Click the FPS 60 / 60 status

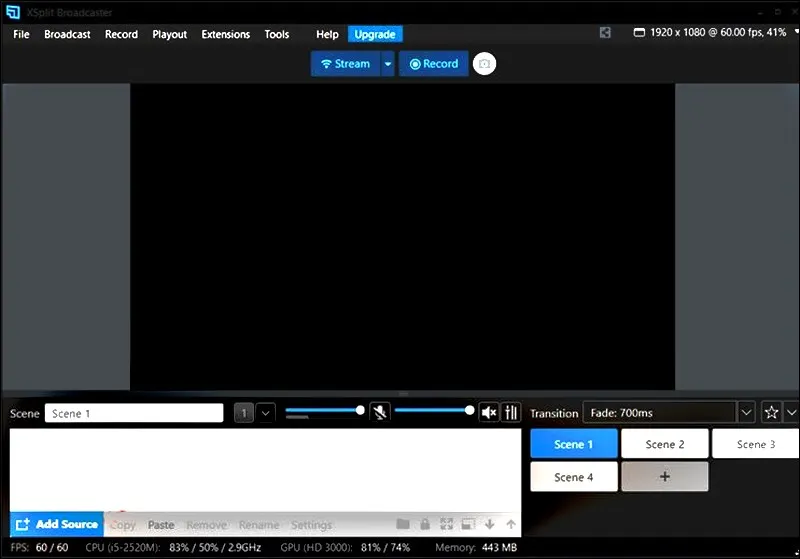point(39,547)
